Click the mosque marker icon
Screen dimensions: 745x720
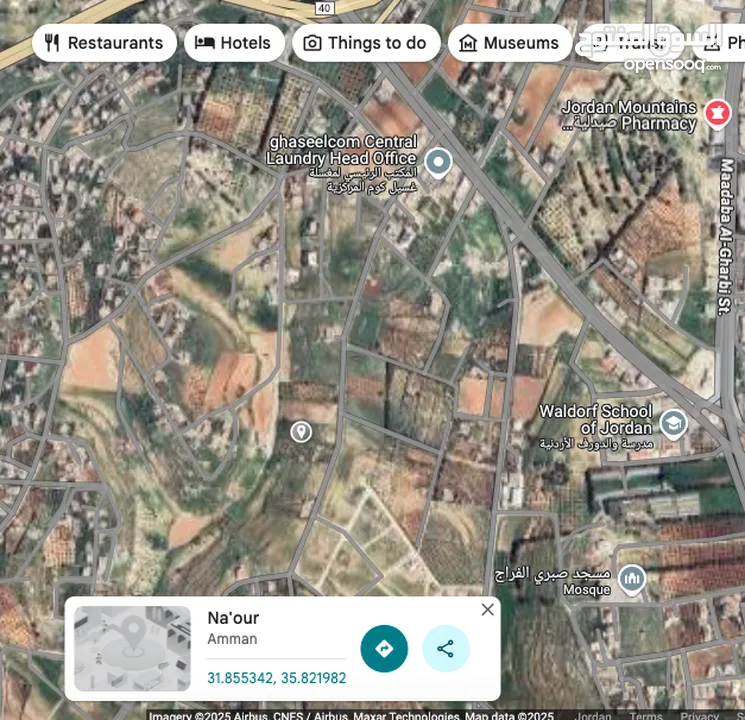pos(631,579)
